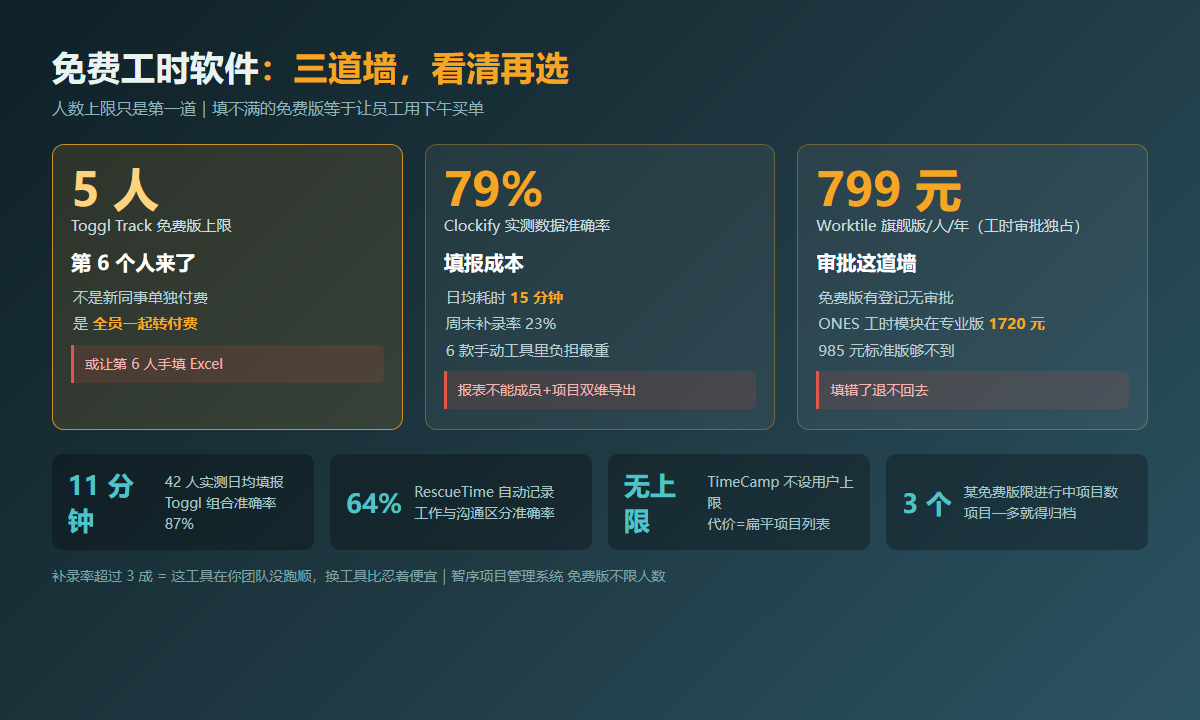1200x720 pixels.
Task: Click the callout '或让第 6 人手填 Excel'
Action: click(227, 364)
